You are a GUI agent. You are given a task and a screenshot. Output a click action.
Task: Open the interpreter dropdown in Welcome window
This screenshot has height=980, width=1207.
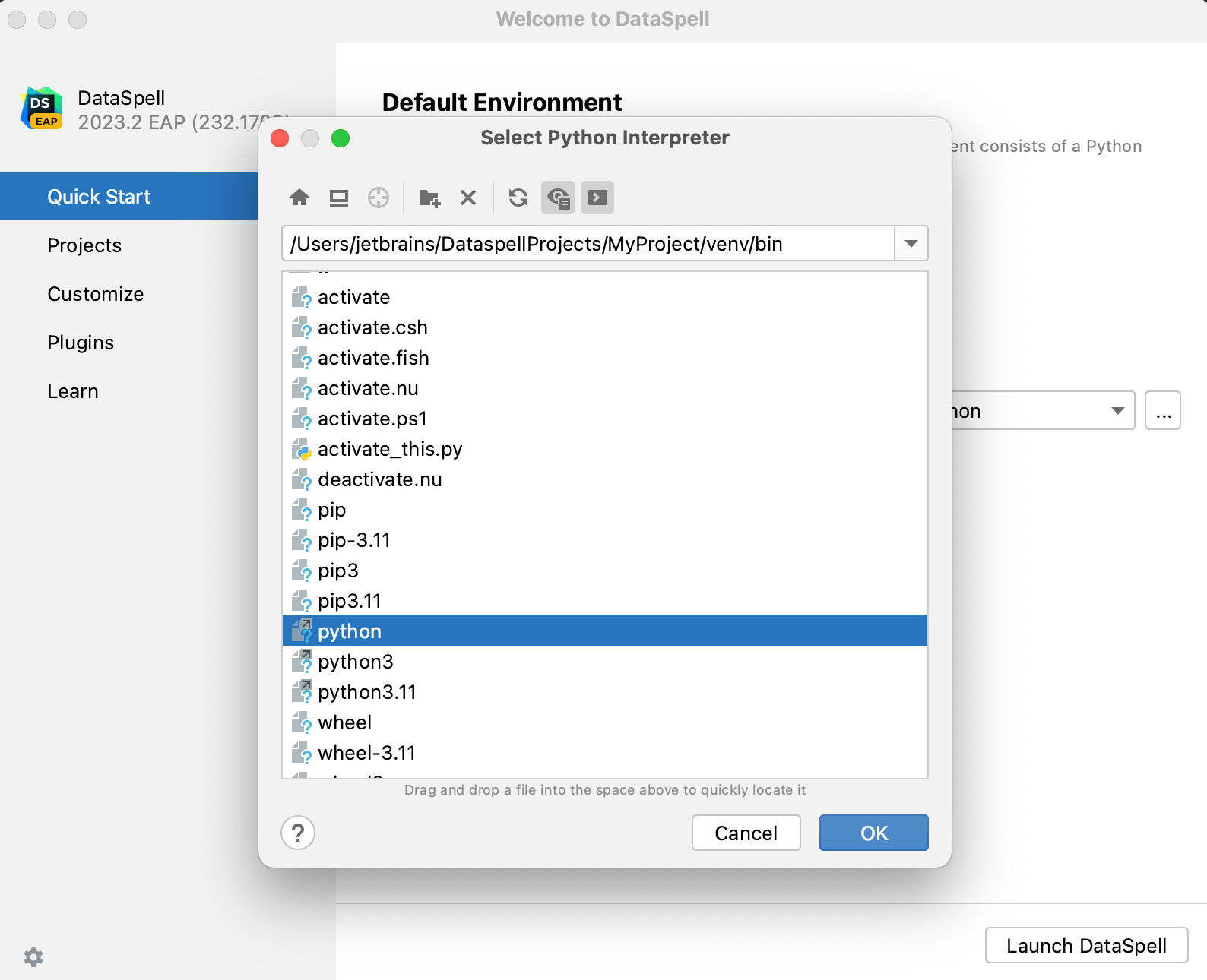[x=1117, y=411]
